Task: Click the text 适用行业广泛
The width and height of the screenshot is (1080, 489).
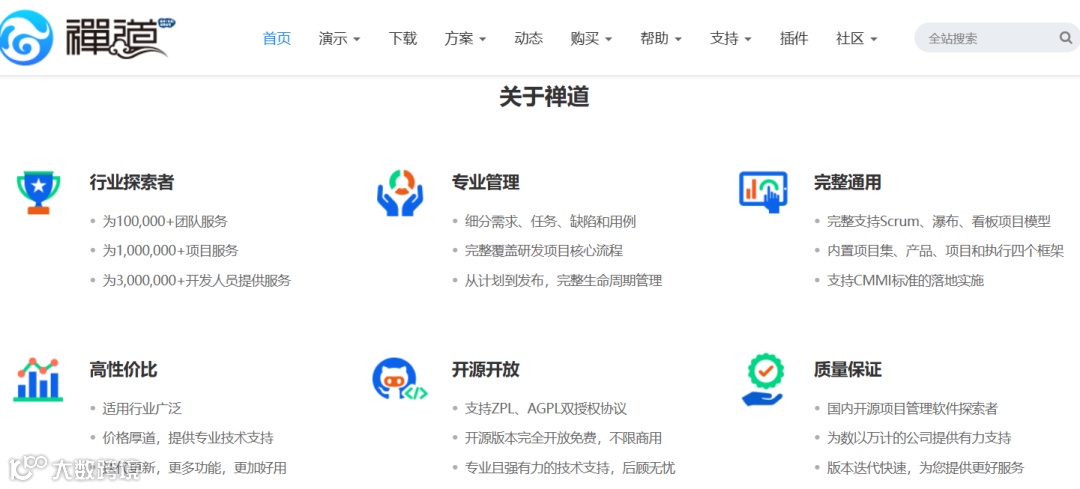Action: pos(142,409)
